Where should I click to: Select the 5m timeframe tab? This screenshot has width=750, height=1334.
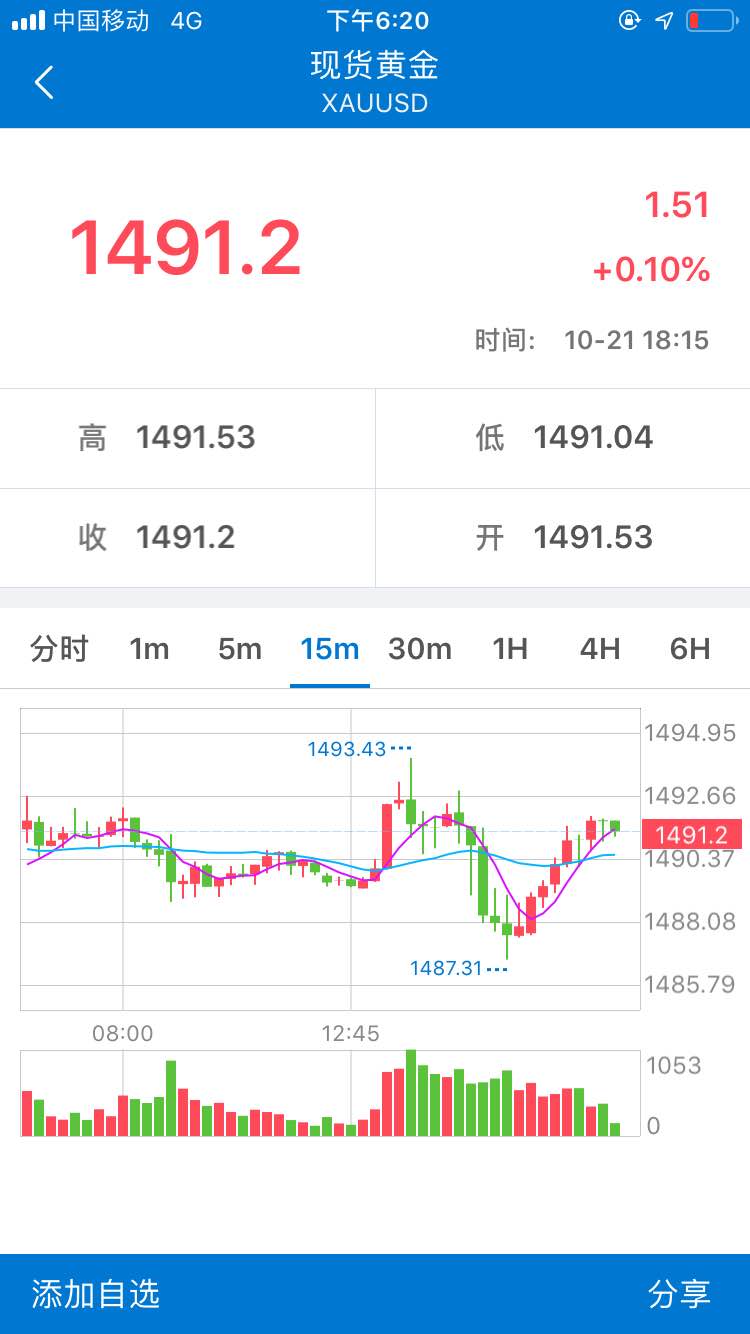(x=240, y=649)
